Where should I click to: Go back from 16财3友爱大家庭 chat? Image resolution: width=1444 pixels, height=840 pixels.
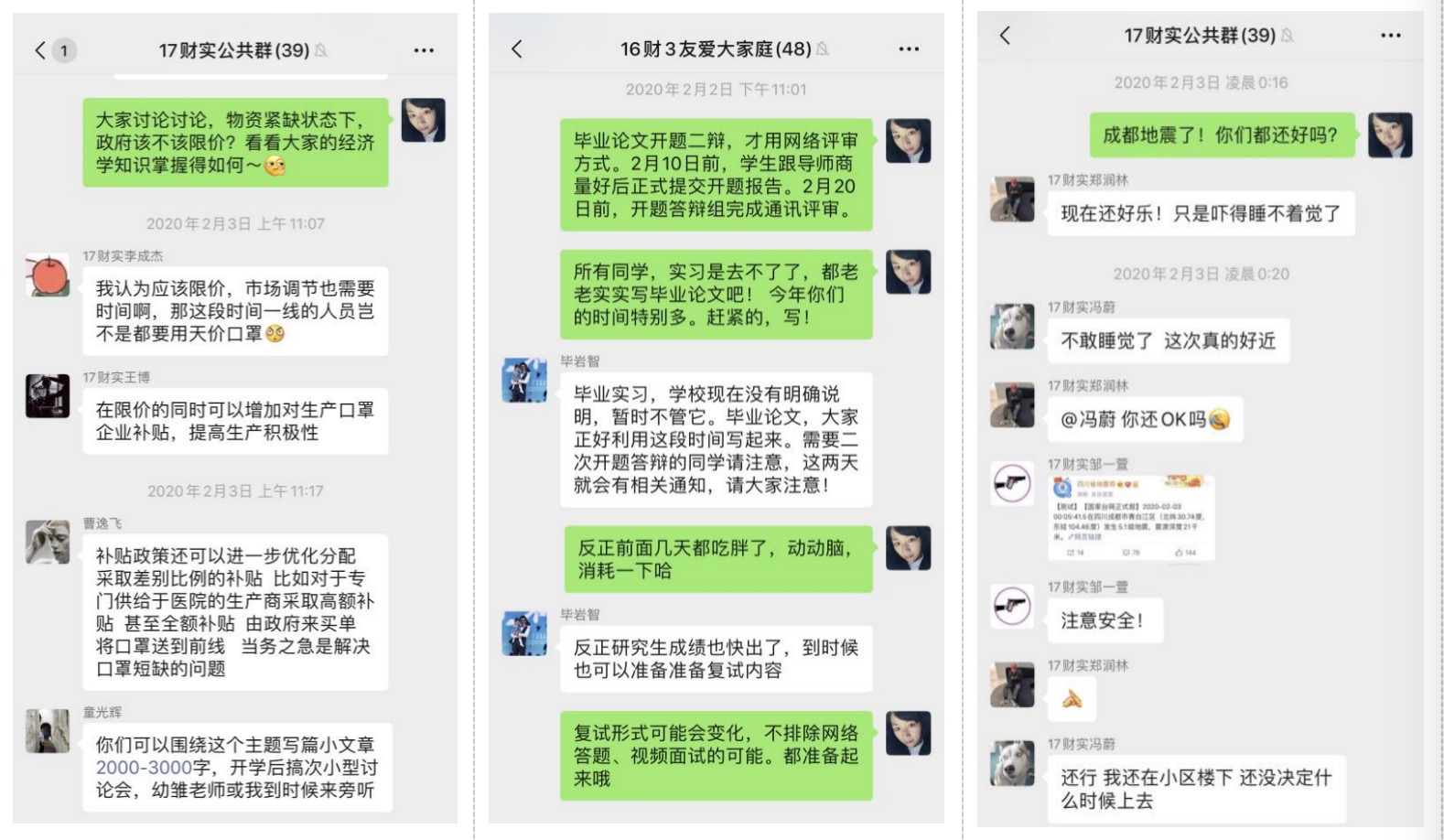pos(517,48)
